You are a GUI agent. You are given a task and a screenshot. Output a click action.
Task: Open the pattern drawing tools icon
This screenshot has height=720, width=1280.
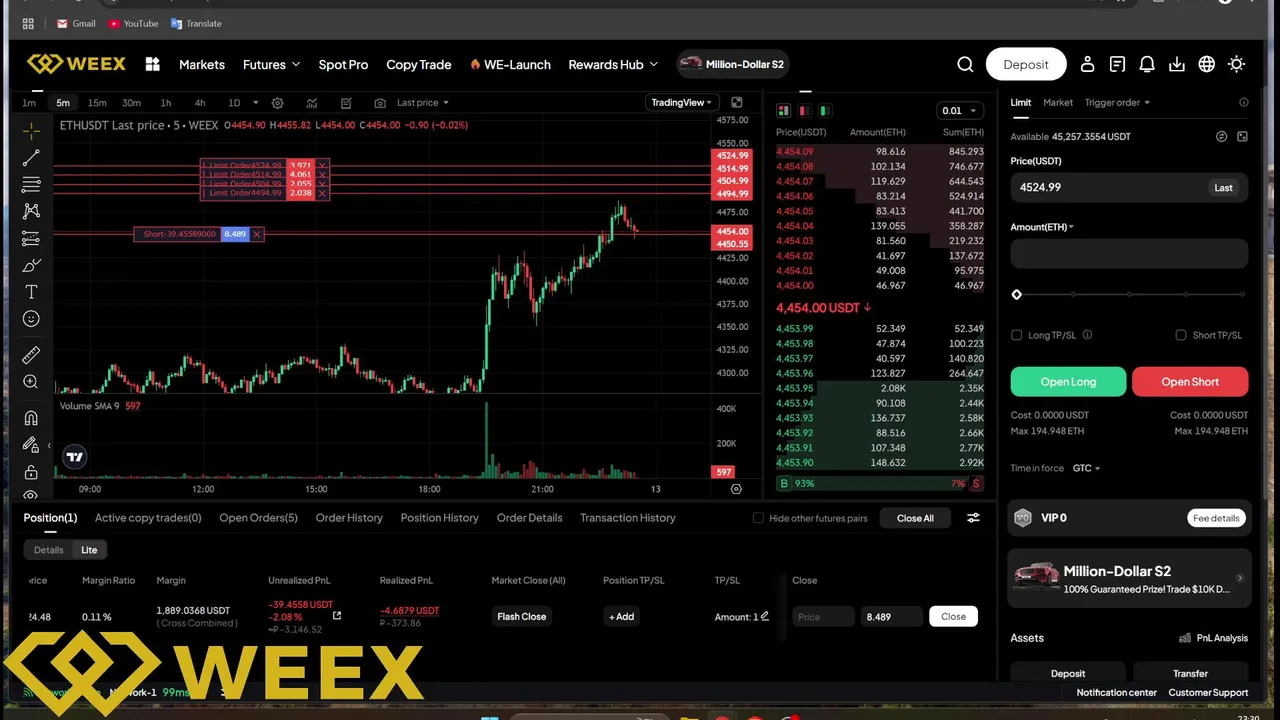click(31, 211)
